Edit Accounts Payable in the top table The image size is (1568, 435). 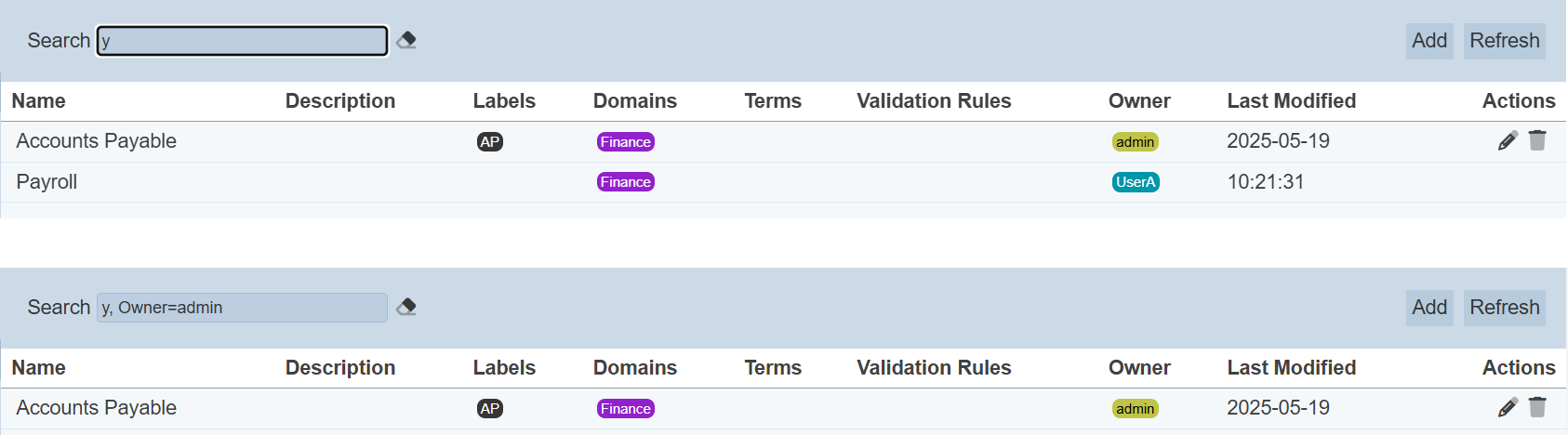(x=1508, y=141)
